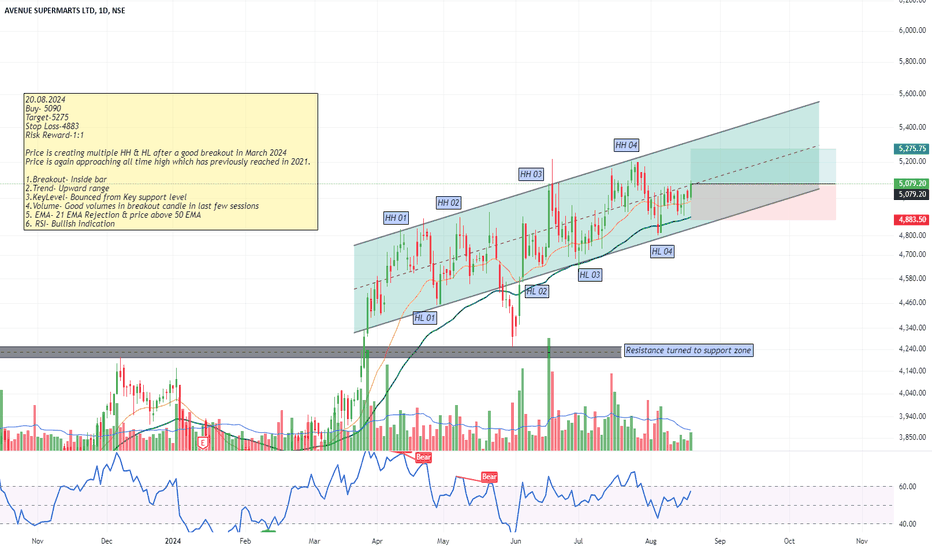Select the HH 02 chart label

point(448,203)
